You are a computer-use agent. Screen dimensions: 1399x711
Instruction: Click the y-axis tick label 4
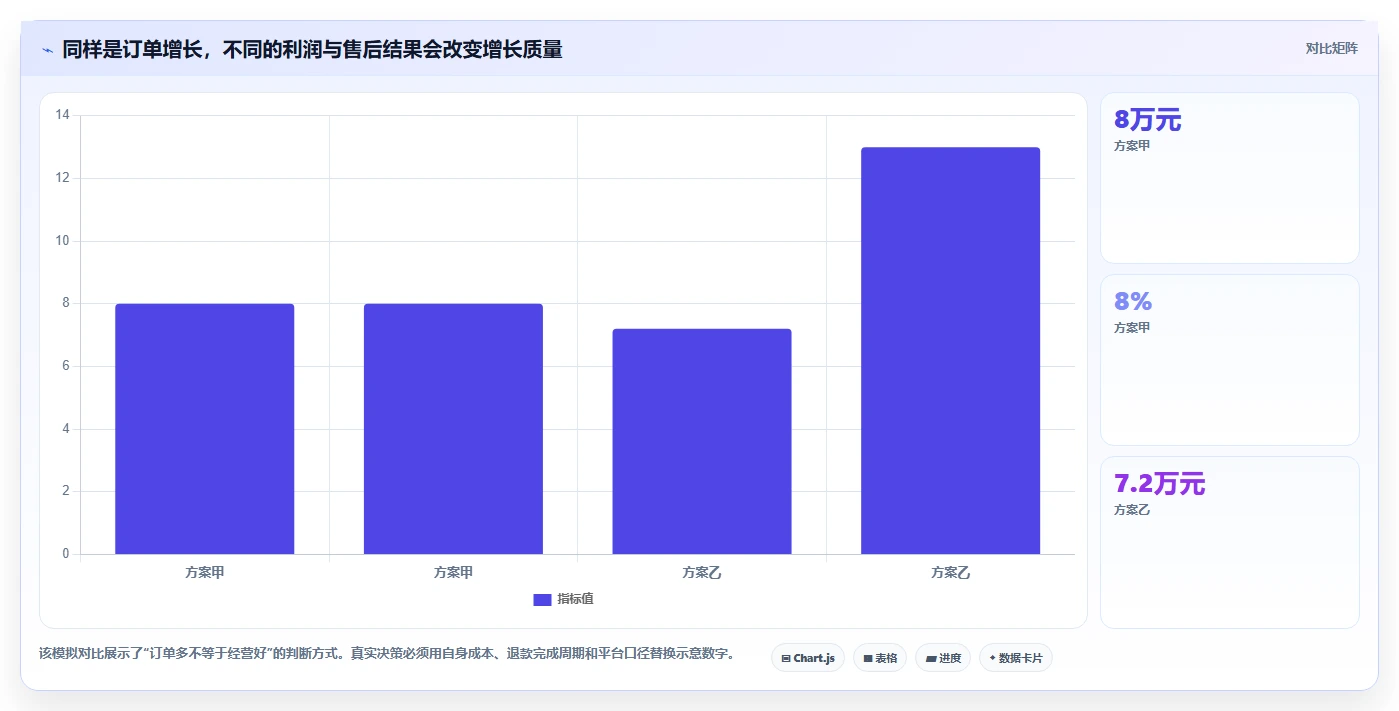66,429
